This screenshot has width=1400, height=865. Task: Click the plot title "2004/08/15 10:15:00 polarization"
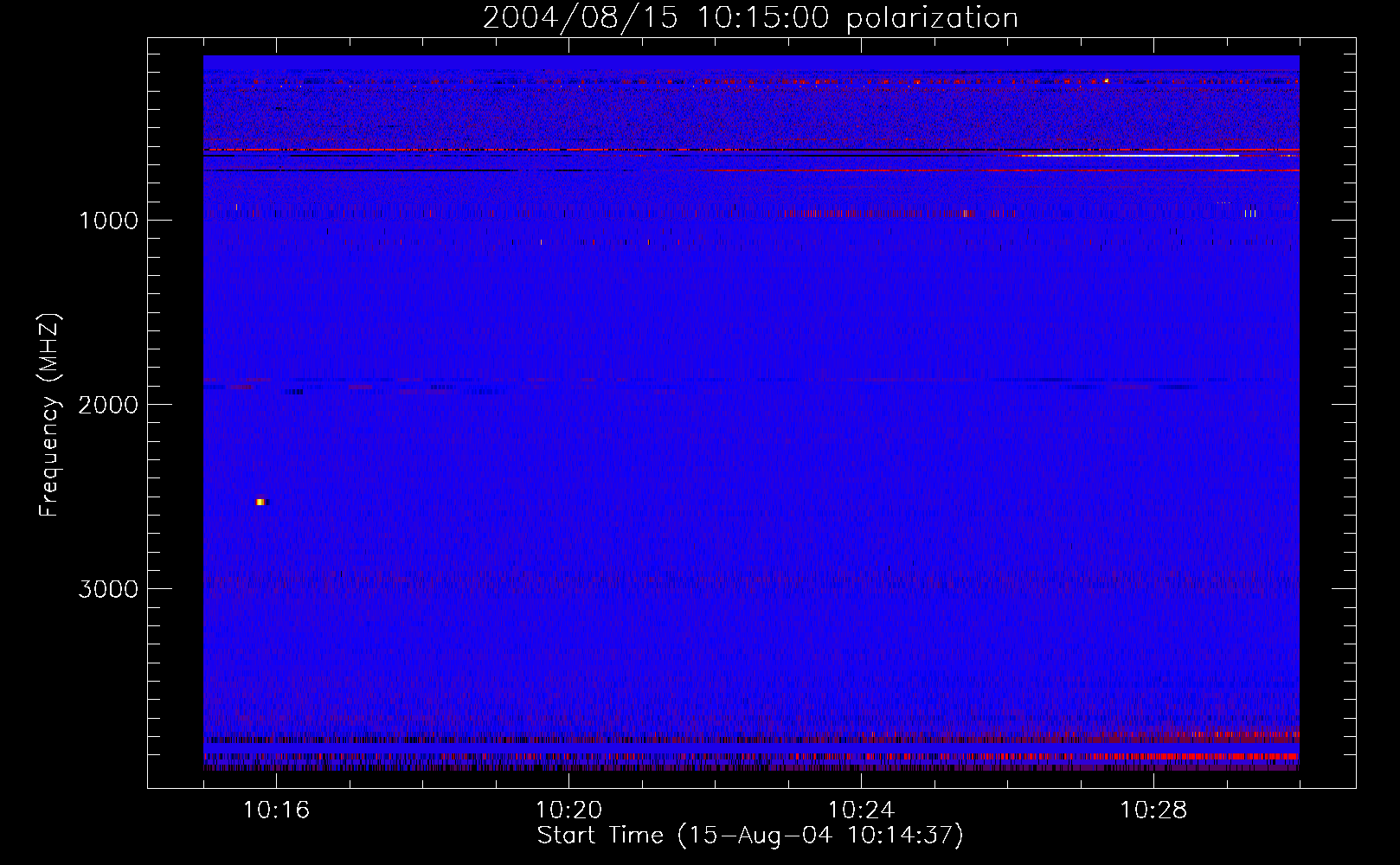[x=750, y=18]
